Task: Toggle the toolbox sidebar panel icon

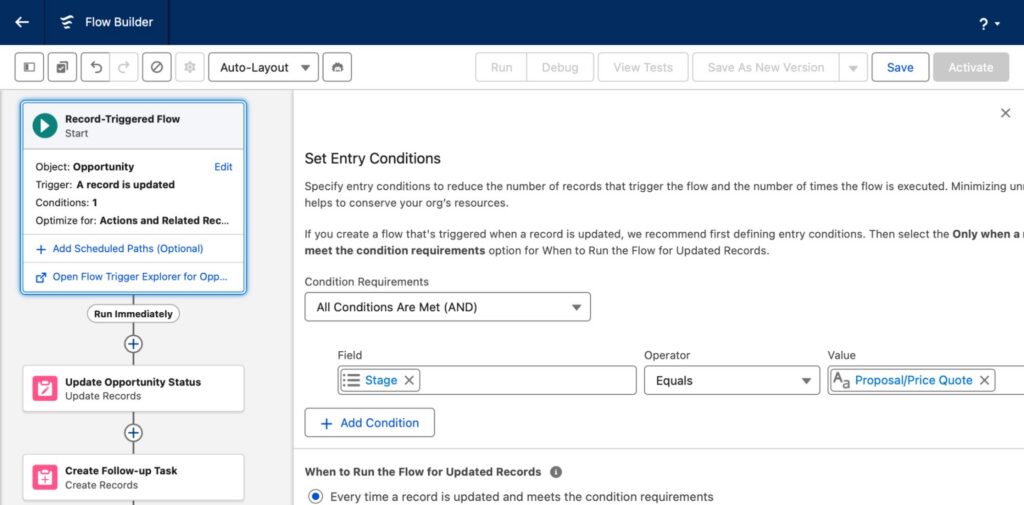Action: point(30,67)
